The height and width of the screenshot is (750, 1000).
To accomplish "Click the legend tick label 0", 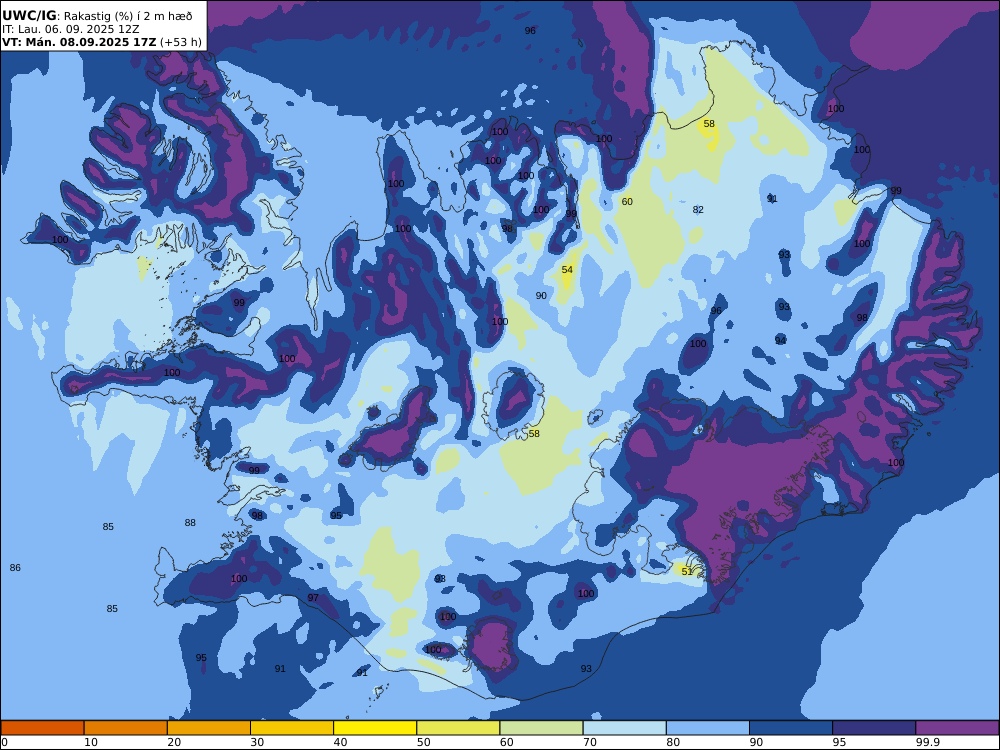I will (4, 742).
